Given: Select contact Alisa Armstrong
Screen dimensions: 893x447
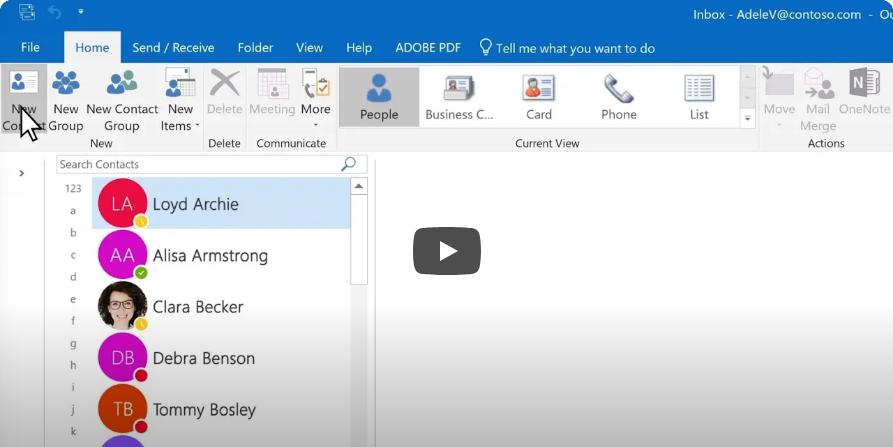Looking at the screenshot, I should pos(221,255).
